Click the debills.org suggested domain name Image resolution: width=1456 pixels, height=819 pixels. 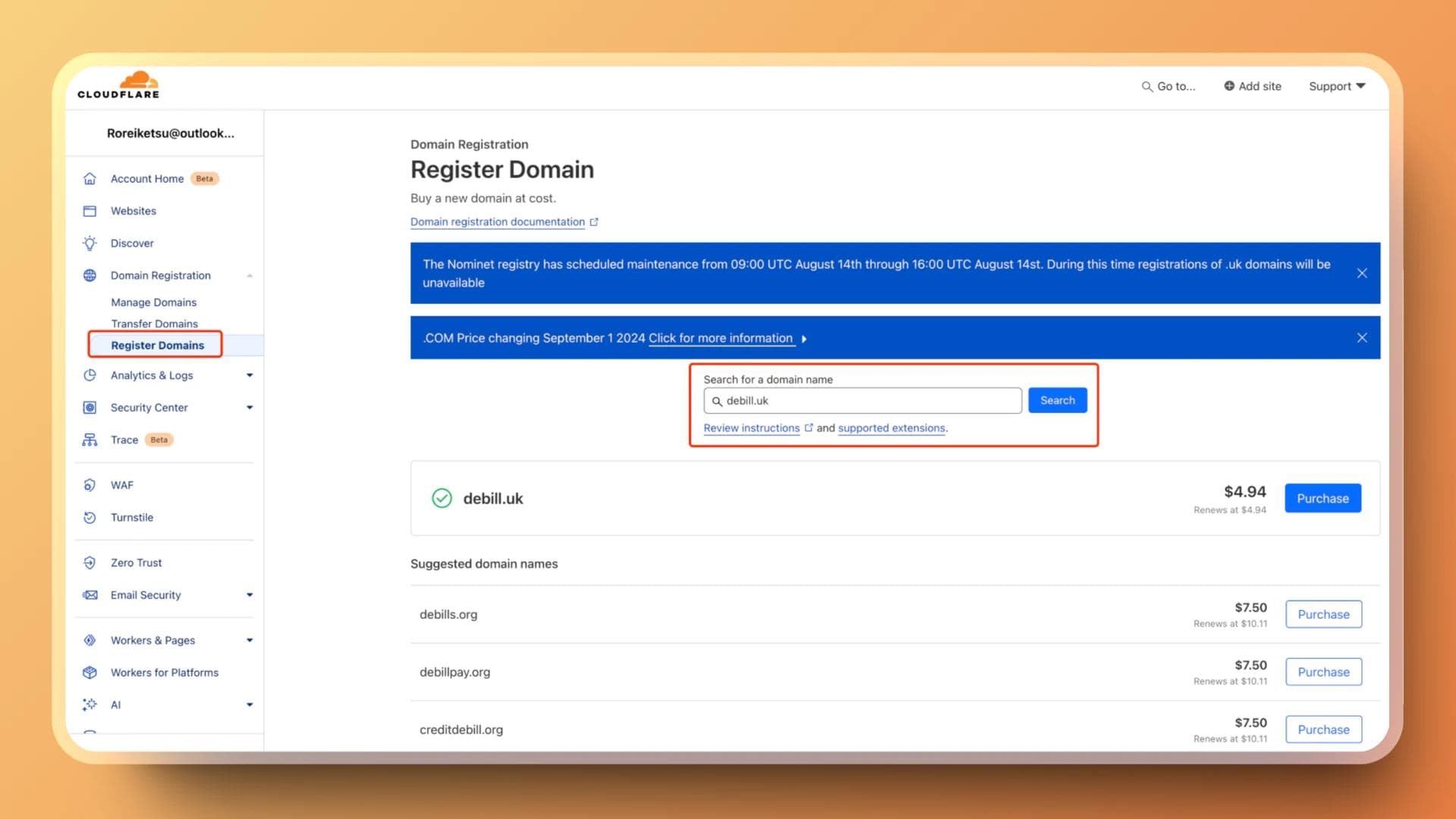pos(448,614)
